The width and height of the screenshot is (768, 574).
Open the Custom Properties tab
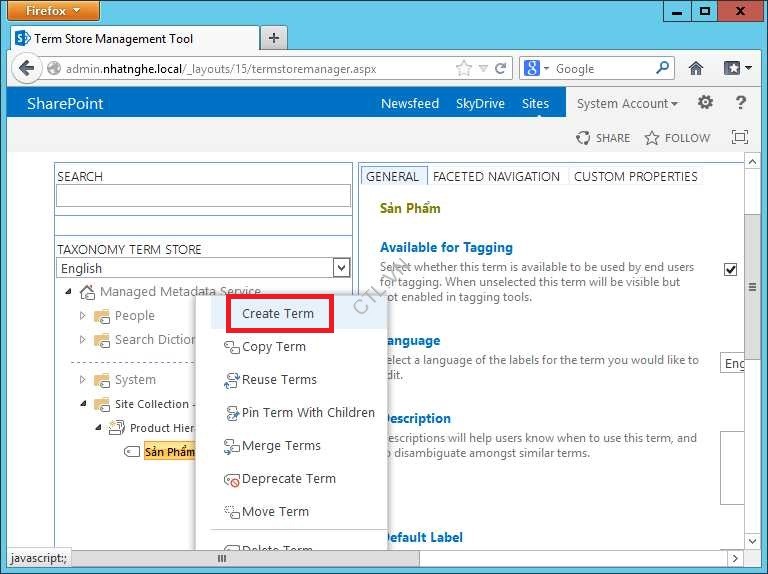[x=635, y=176]
